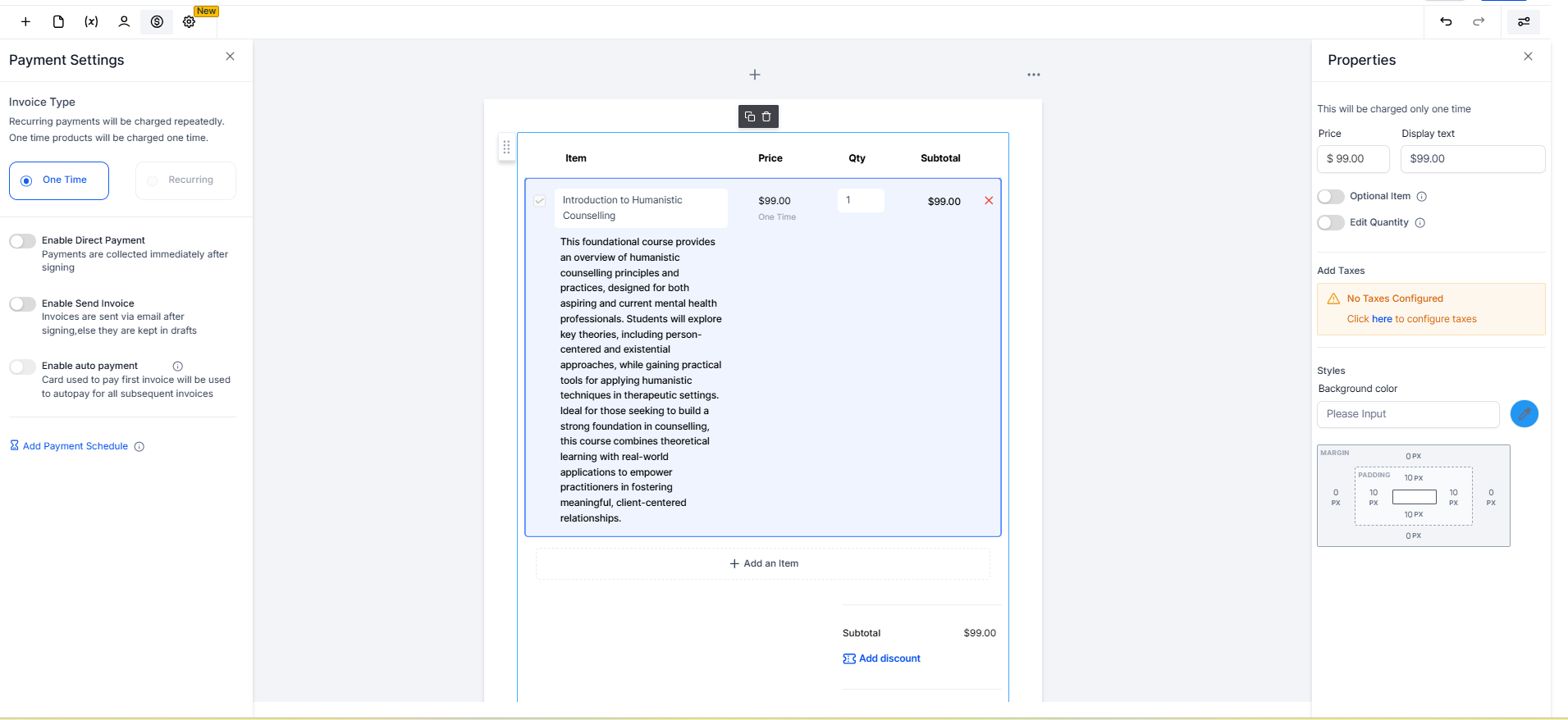Select the Recurring invoice type
The height and width of the screenshot is (720, 1568).
tap(185, 180)
